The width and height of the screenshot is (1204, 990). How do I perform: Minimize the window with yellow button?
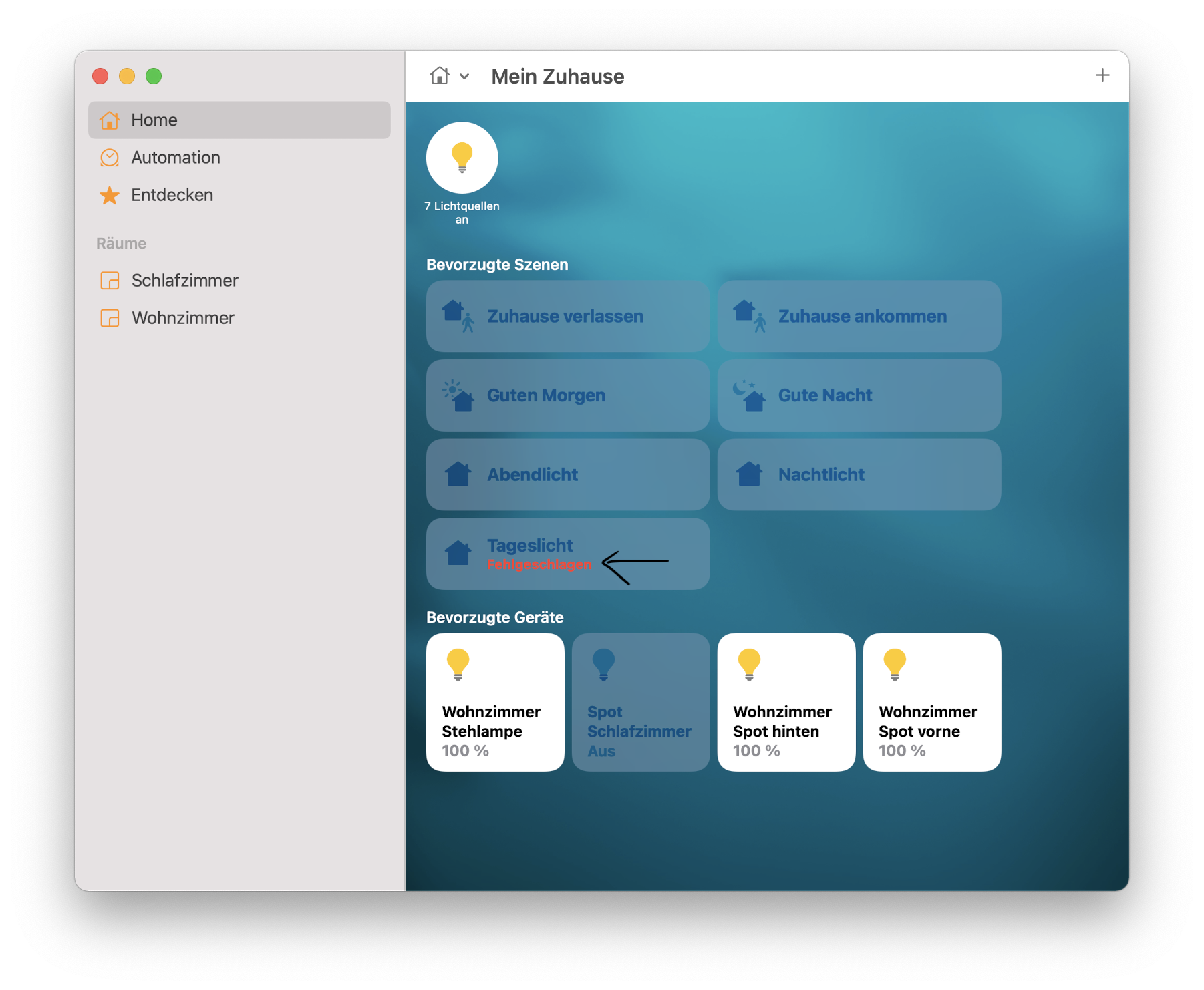coord(127,76)
